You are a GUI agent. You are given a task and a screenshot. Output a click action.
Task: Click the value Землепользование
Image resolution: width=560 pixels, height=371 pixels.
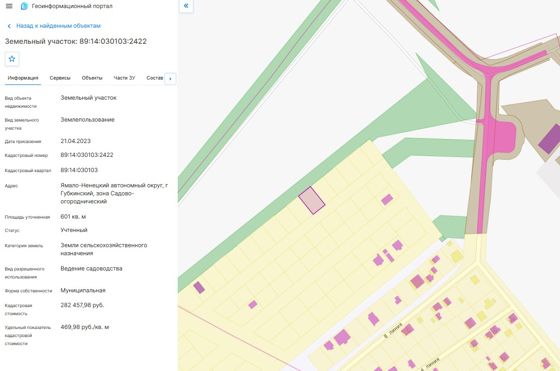(x=88, y=120)
